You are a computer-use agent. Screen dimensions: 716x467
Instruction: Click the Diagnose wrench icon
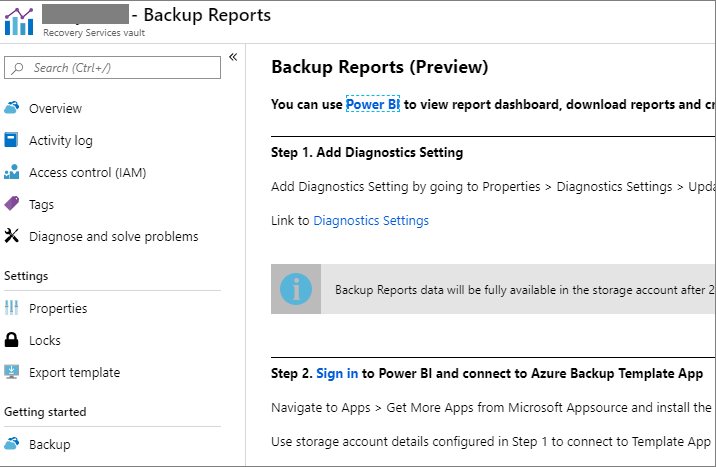tap(11, 236)
